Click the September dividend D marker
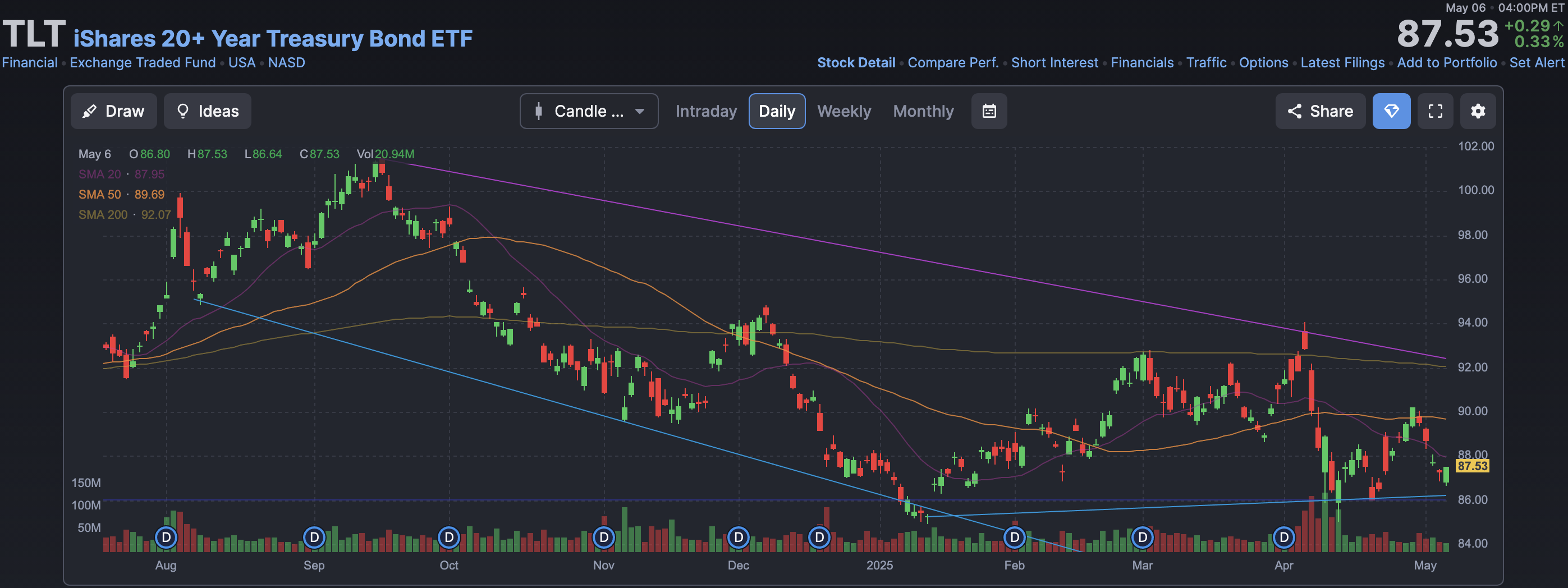This screenshot has width=1568, height=588. click(314, 538)
